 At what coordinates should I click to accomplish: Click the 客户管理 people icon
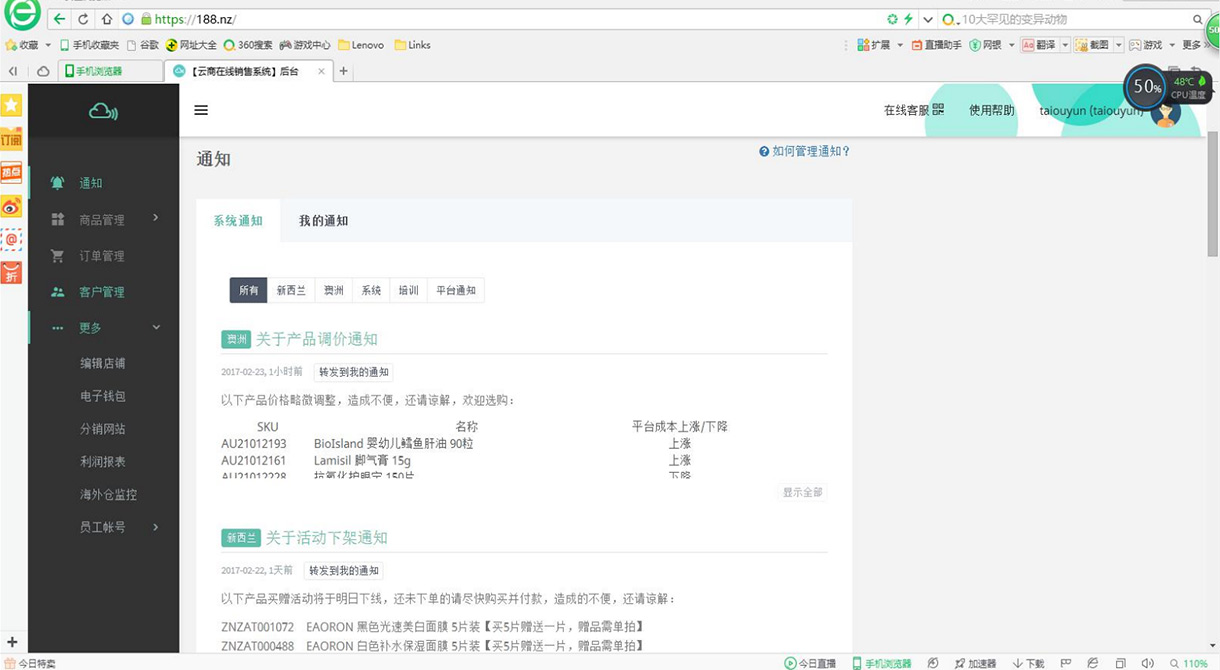coord(58,292)
